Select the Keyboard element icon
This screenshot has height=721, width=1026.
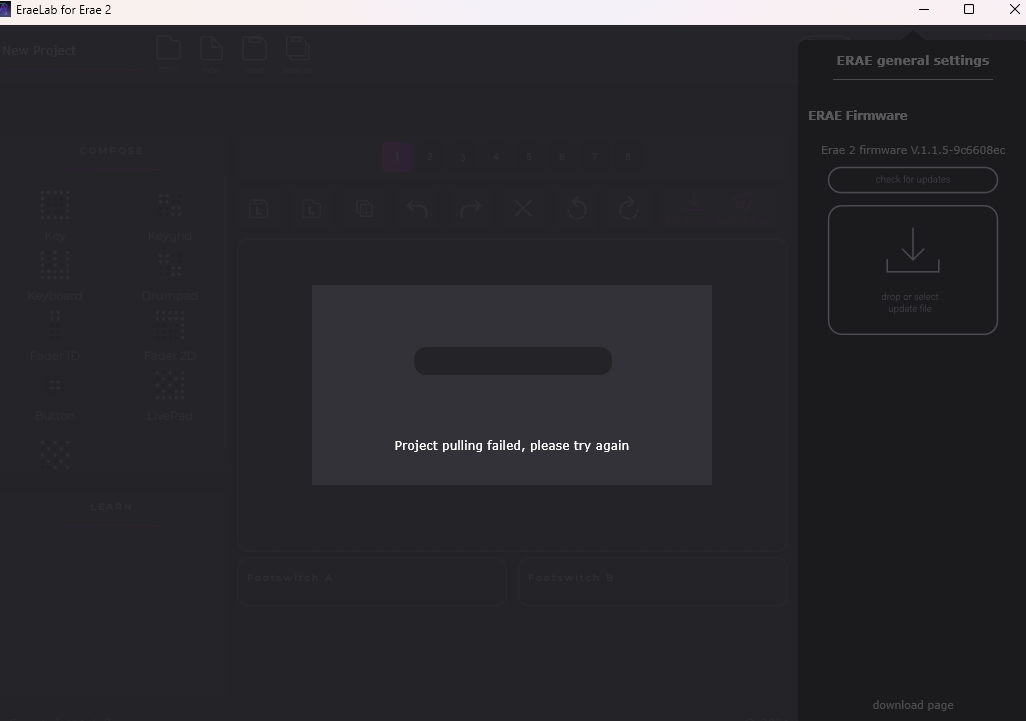55,265
